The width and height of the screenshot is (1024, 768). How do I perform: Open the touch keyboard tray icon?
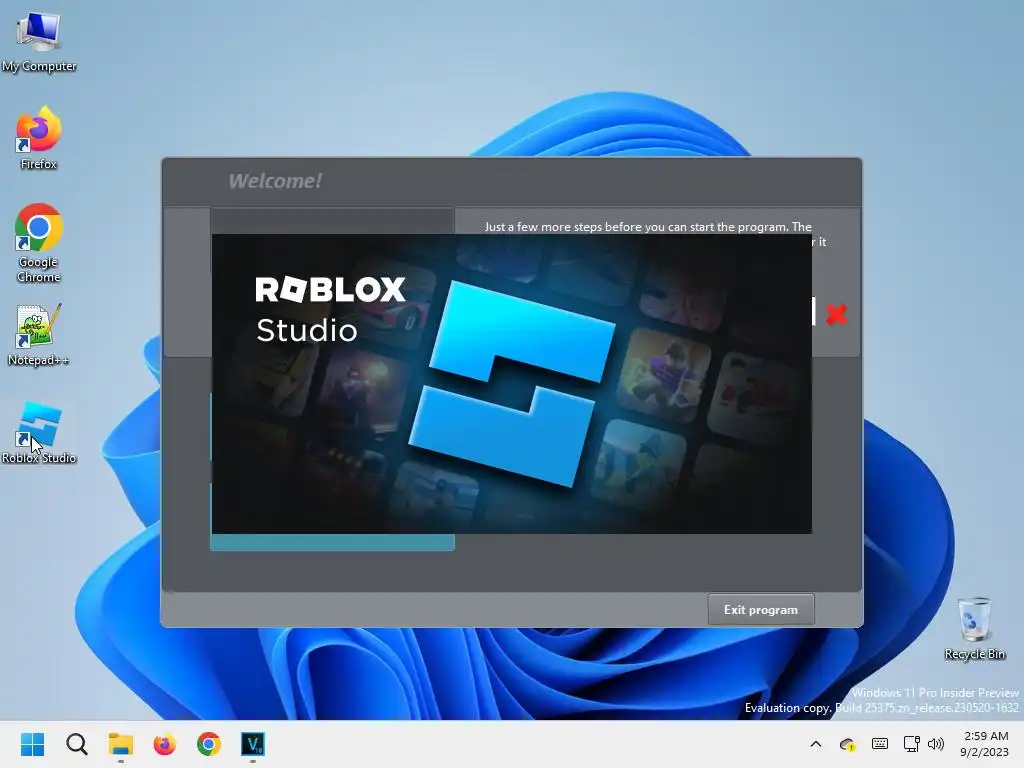880,744
